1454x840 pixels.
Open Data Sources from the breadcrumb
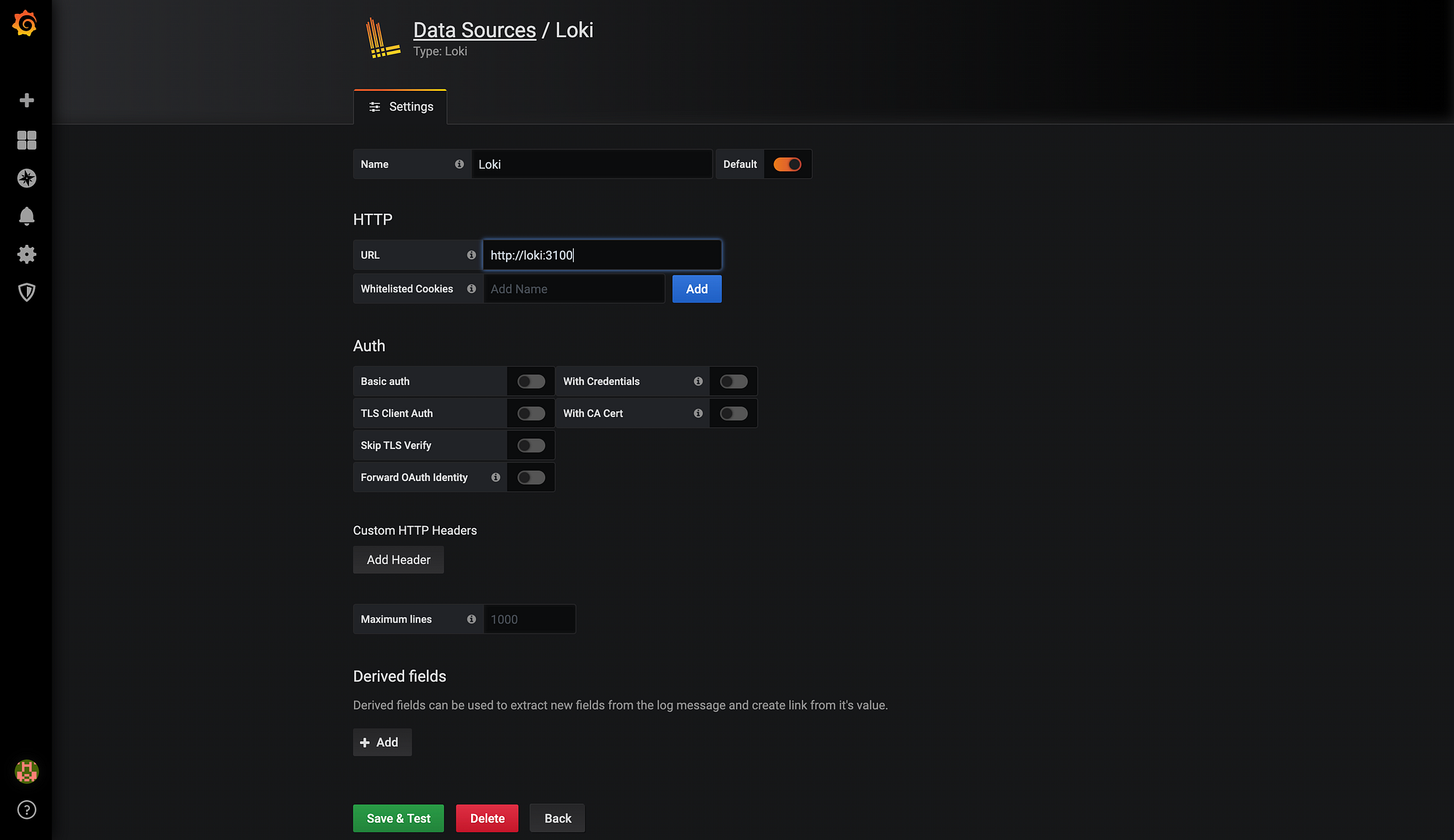(x=474, y=30)
